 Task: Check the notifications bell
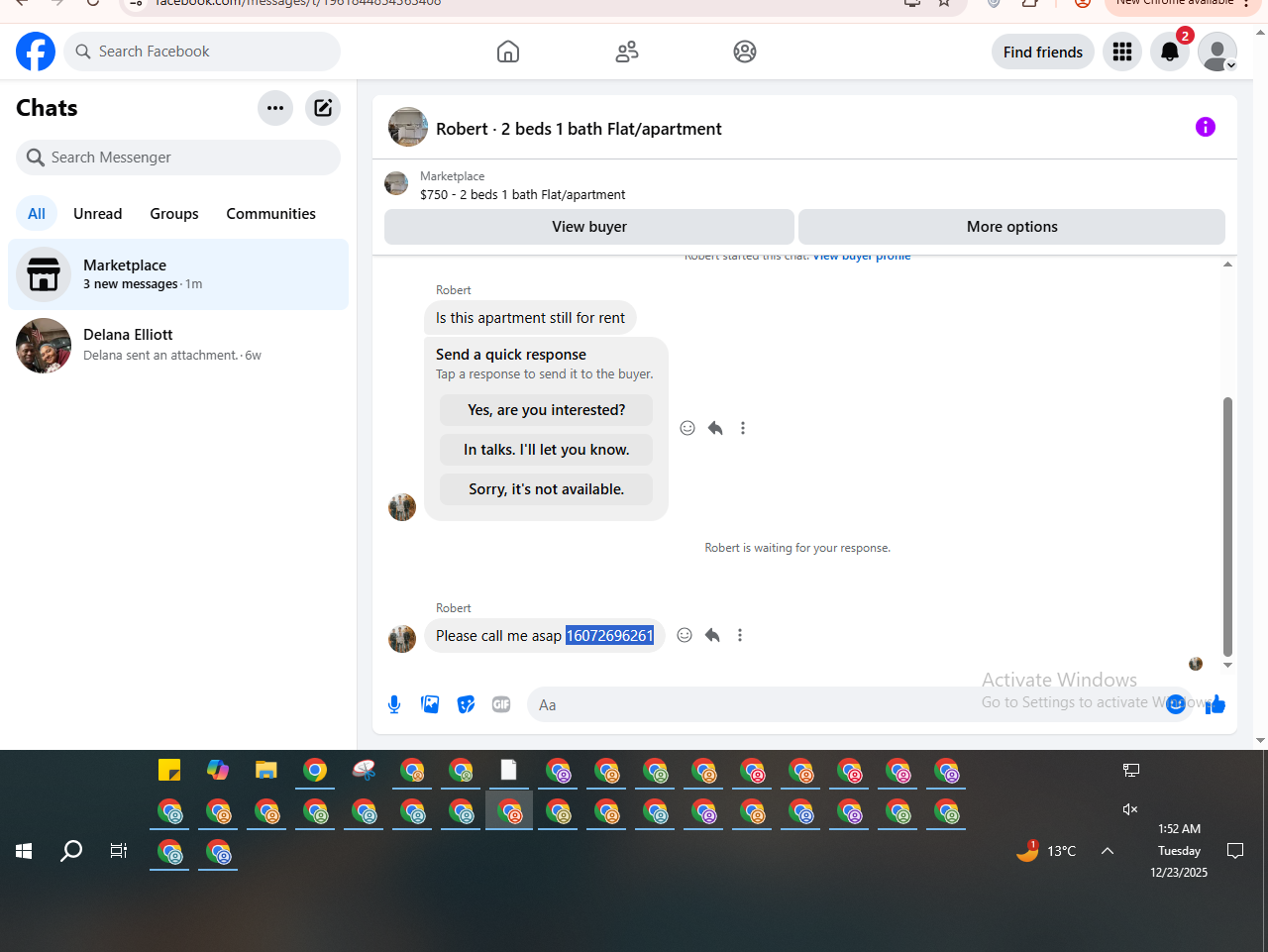(1170, 52)
